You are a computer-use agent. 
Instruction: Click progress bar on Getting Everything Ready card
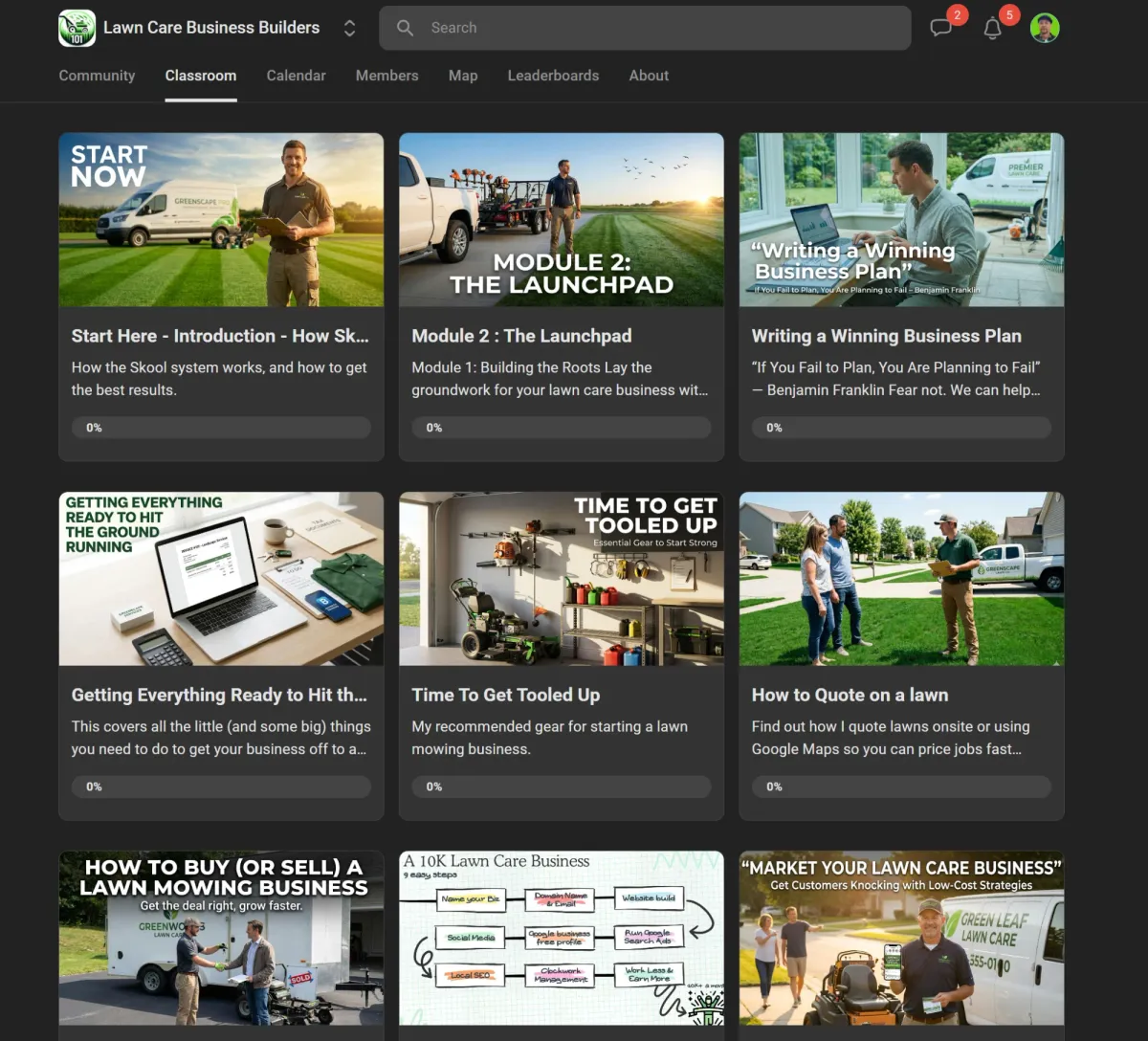click(221, 786)
